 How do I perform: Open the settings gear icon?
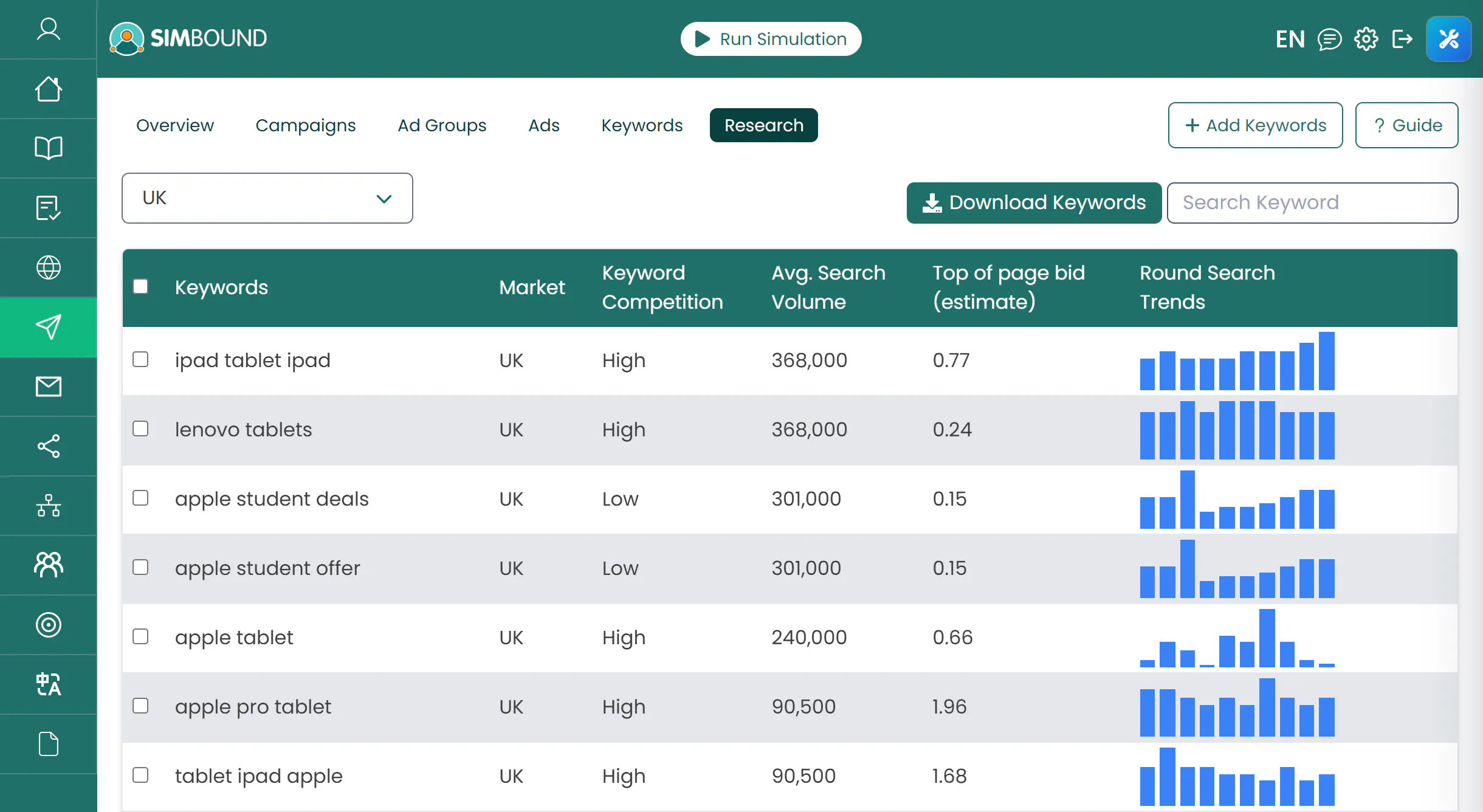(1366, 39)
